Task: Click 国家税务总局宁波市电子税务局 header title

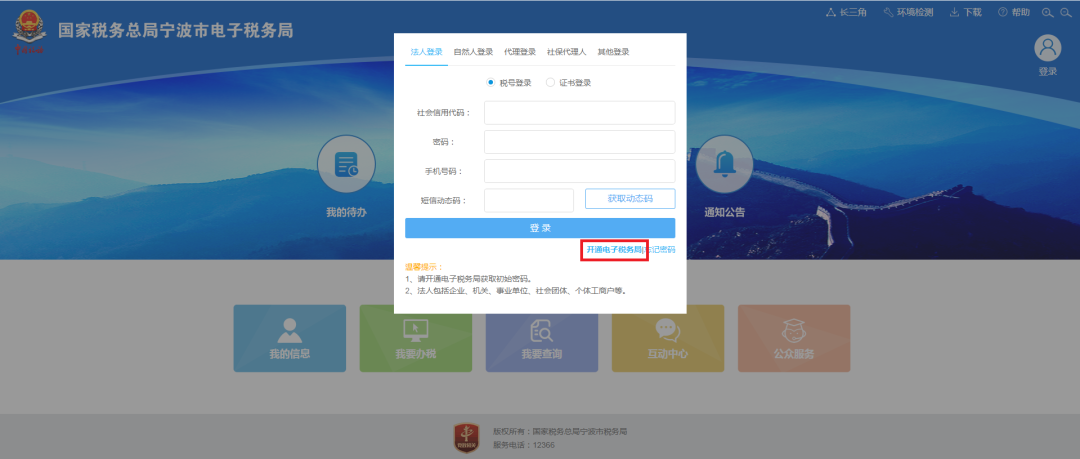Action: click(x=176, y=30)
